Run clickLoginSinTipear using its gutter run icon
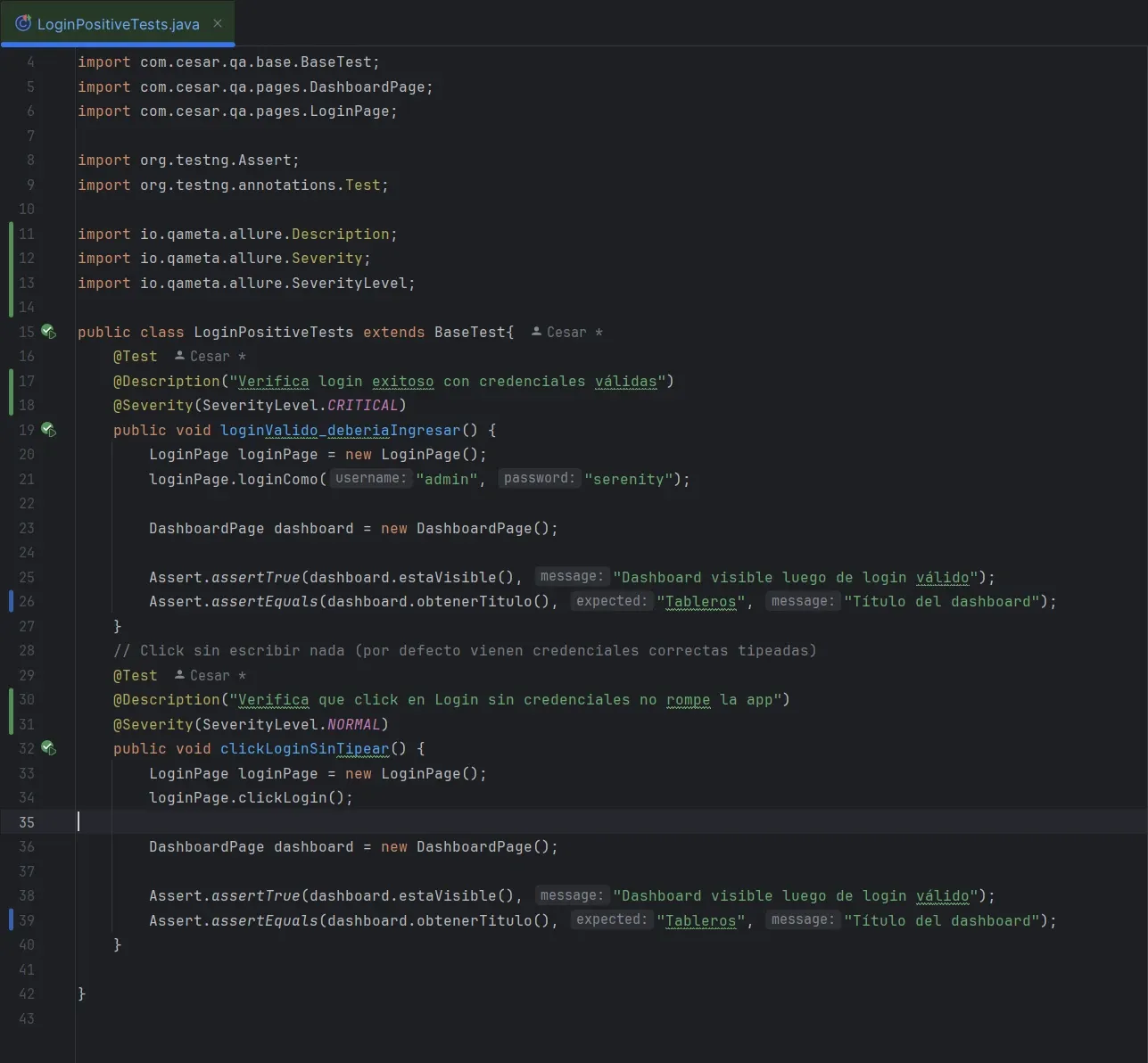Image resolution: width=1148 pixels, height=1063 pixels. [48, 748]
